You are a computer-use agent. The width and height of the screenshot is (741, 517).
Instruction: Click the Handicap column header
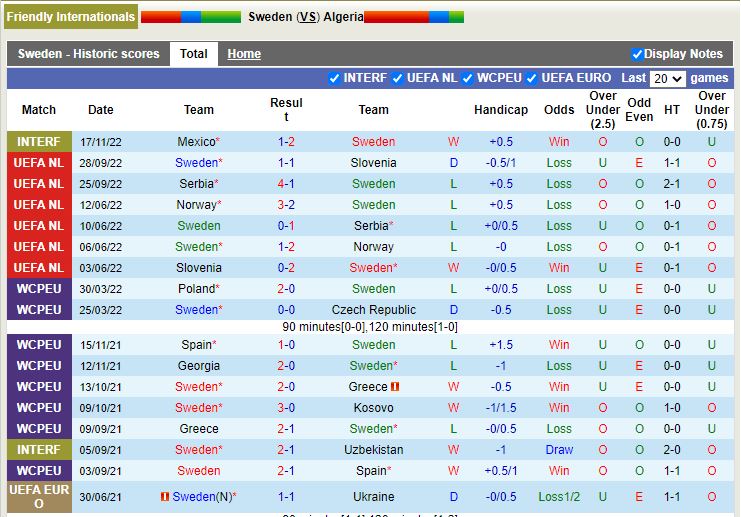(501, 110)
